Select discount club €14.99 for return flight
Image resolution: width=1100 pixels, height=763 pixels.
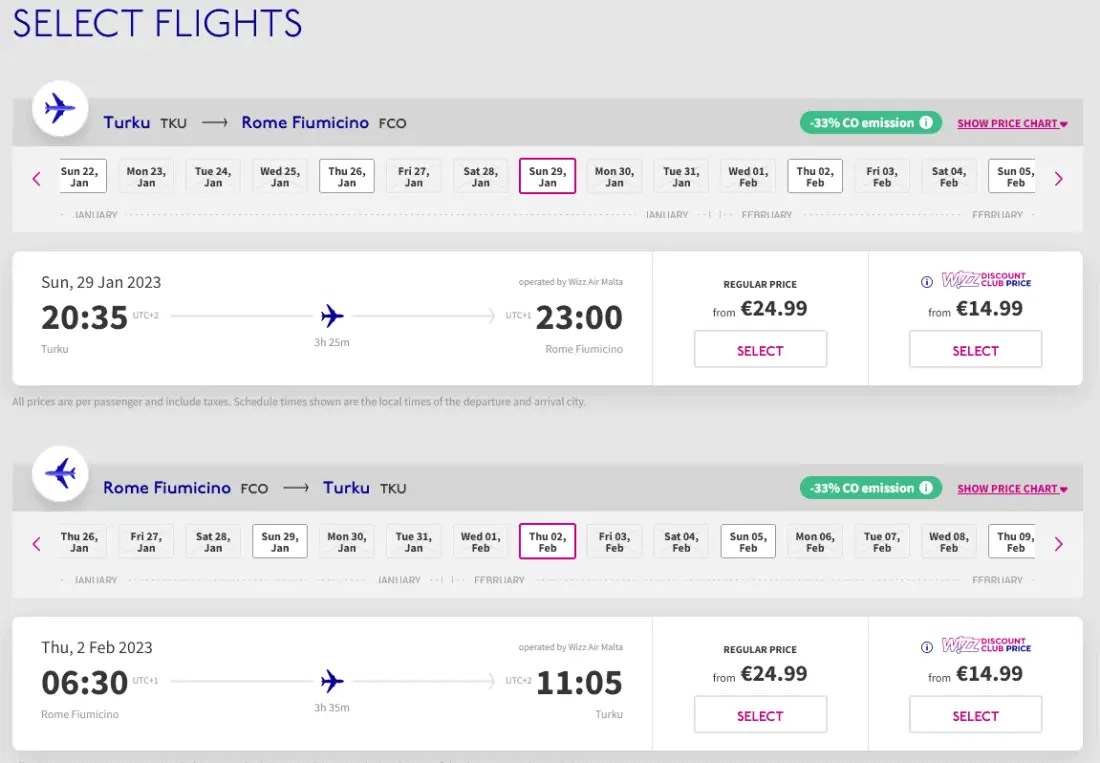[975, 715]
